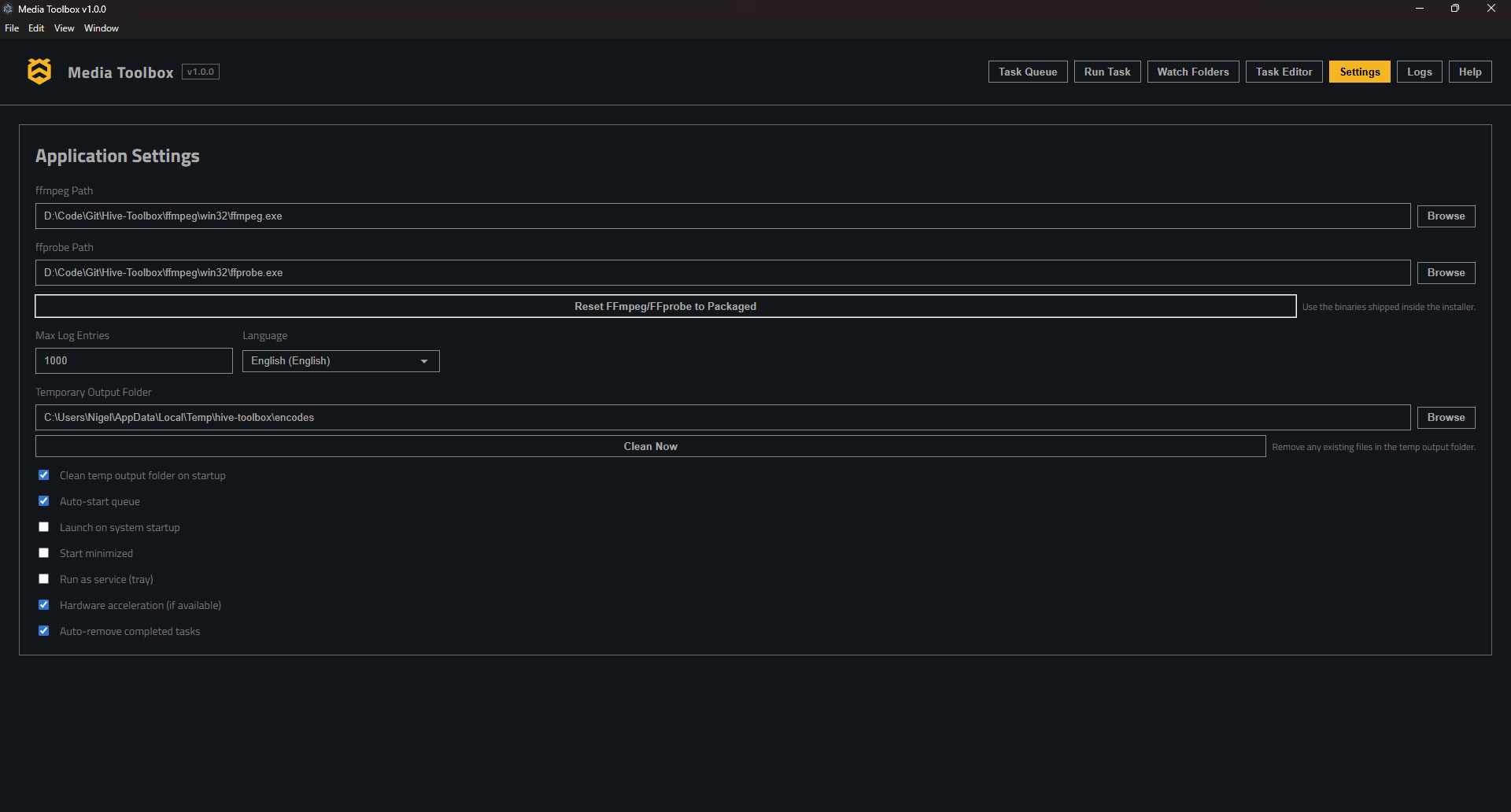The image size is (1511, 812).
Task: Disable 'Auto-remove completed tasks'
Action: 44,630
